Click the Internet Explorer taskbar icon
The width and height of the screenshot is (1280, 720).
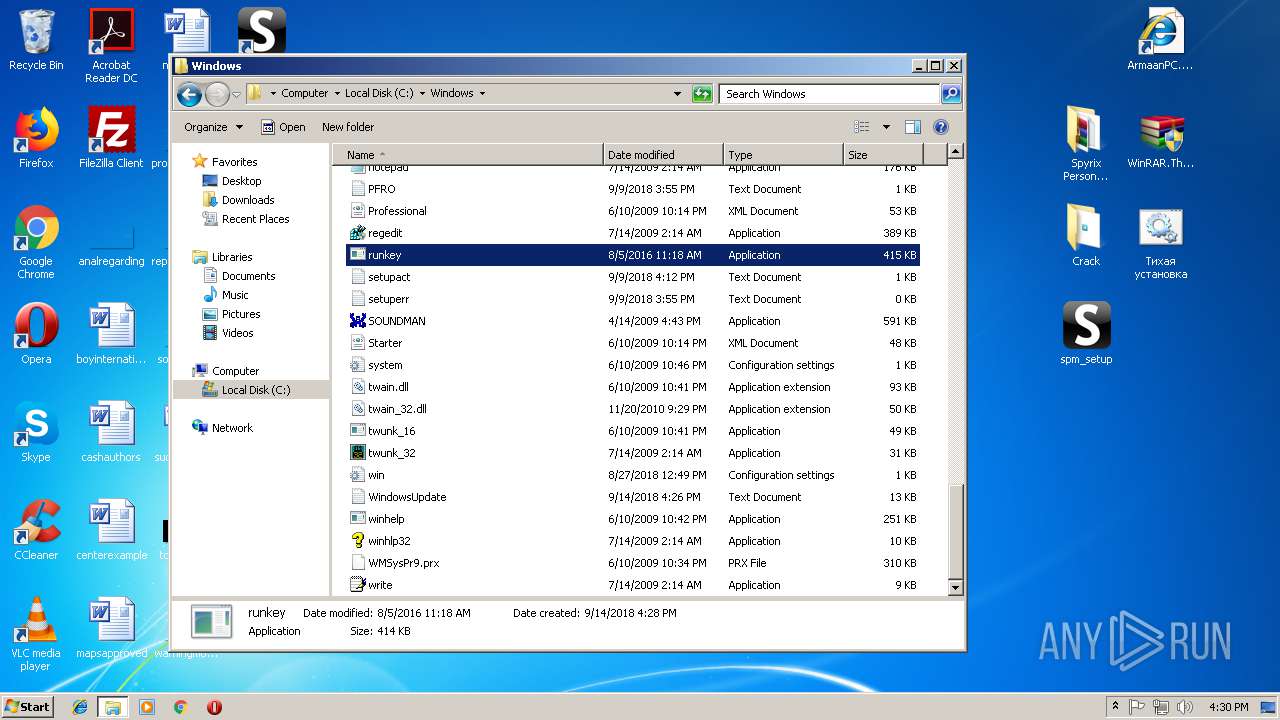pyautogui.click(x=80, y=707)
